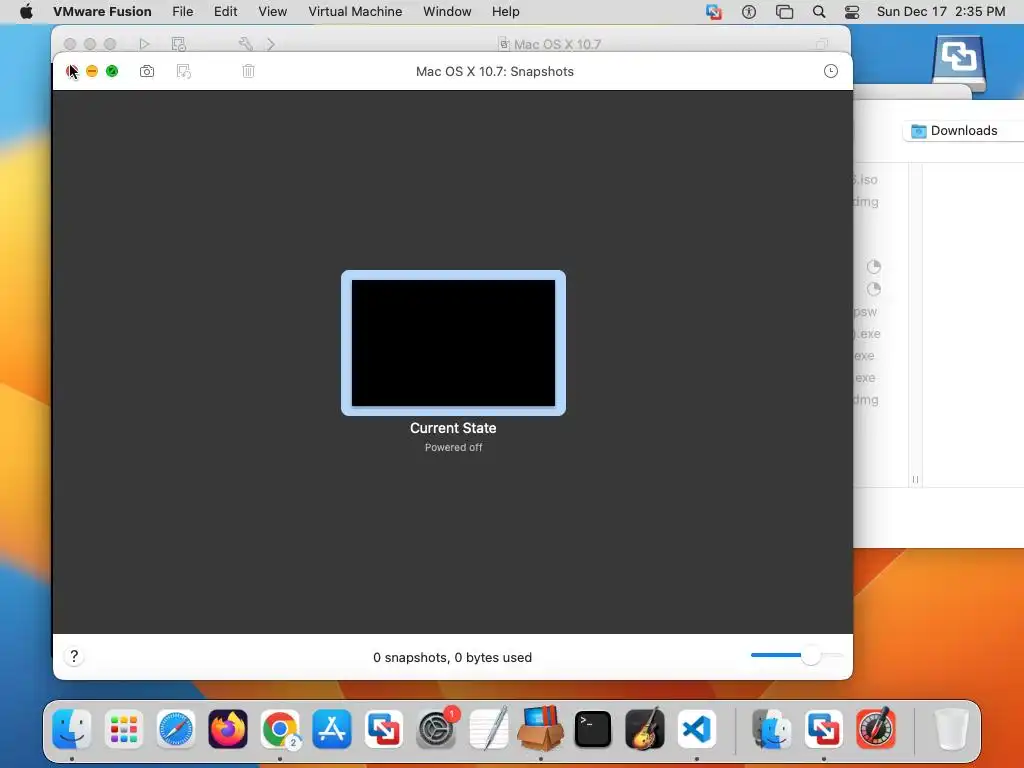Open the Help menu
The width and height of the screenshot is (1024, 768).
tap(505, 12)
